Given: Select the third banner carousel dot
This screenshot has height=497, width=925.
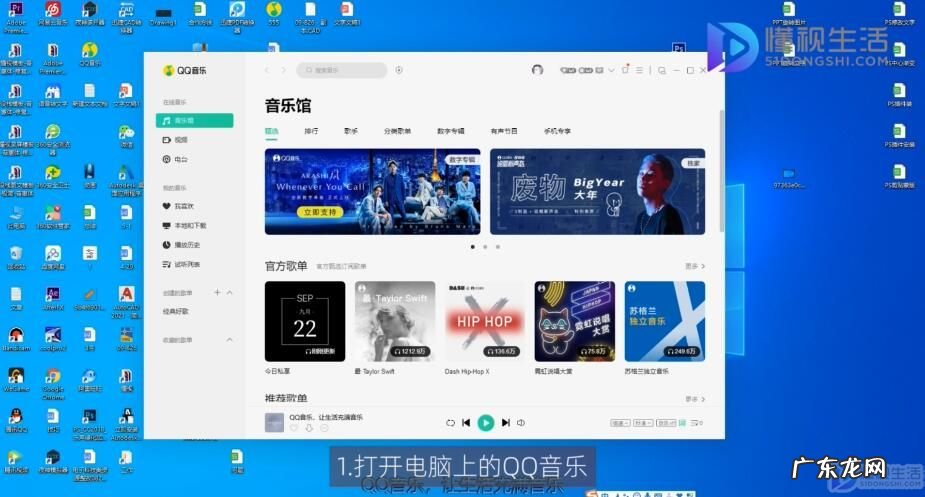Looking at the screenshot, I should (498, 247).
